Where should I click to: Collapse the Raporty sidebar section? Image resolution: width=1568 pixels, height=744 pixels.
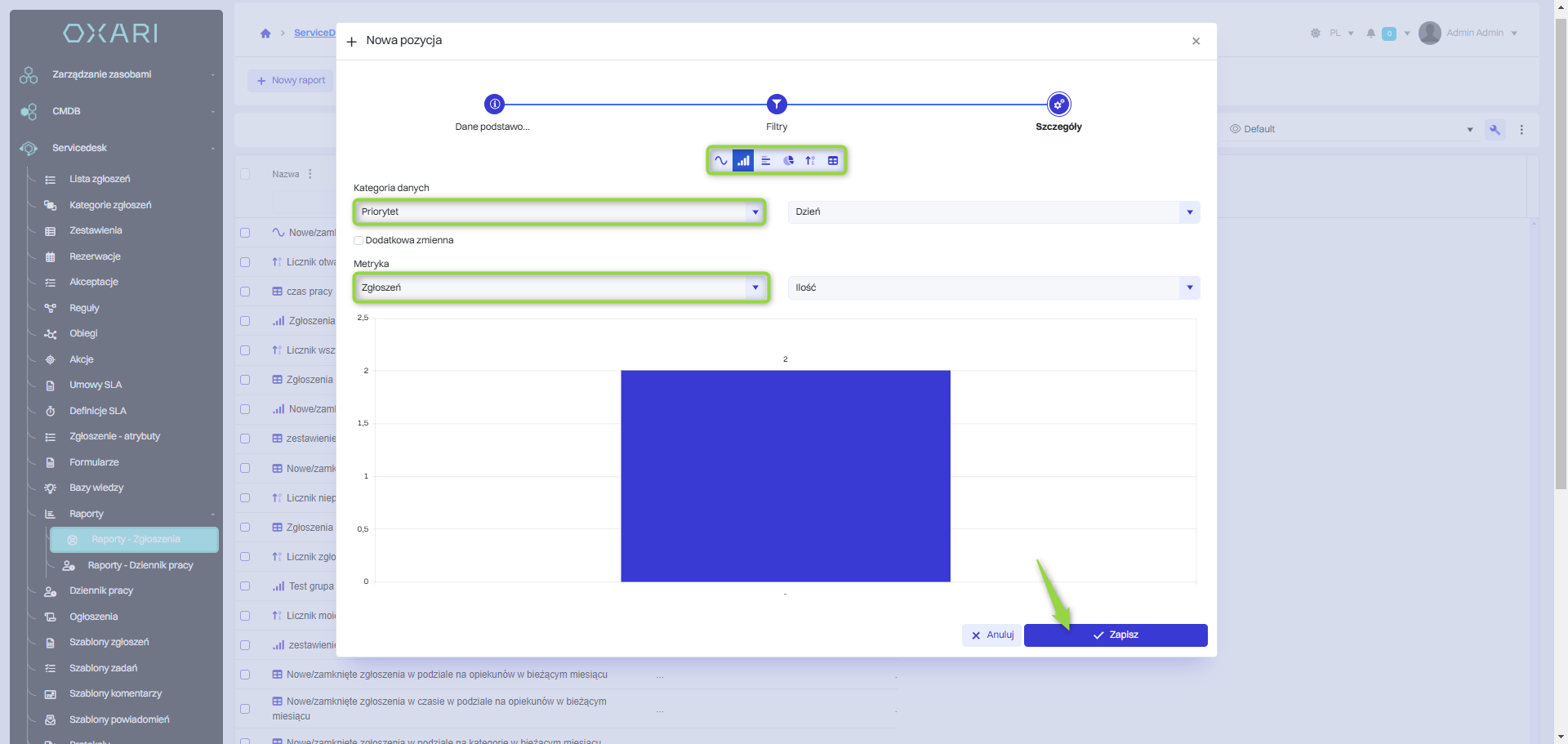click(x=212, y=515)
